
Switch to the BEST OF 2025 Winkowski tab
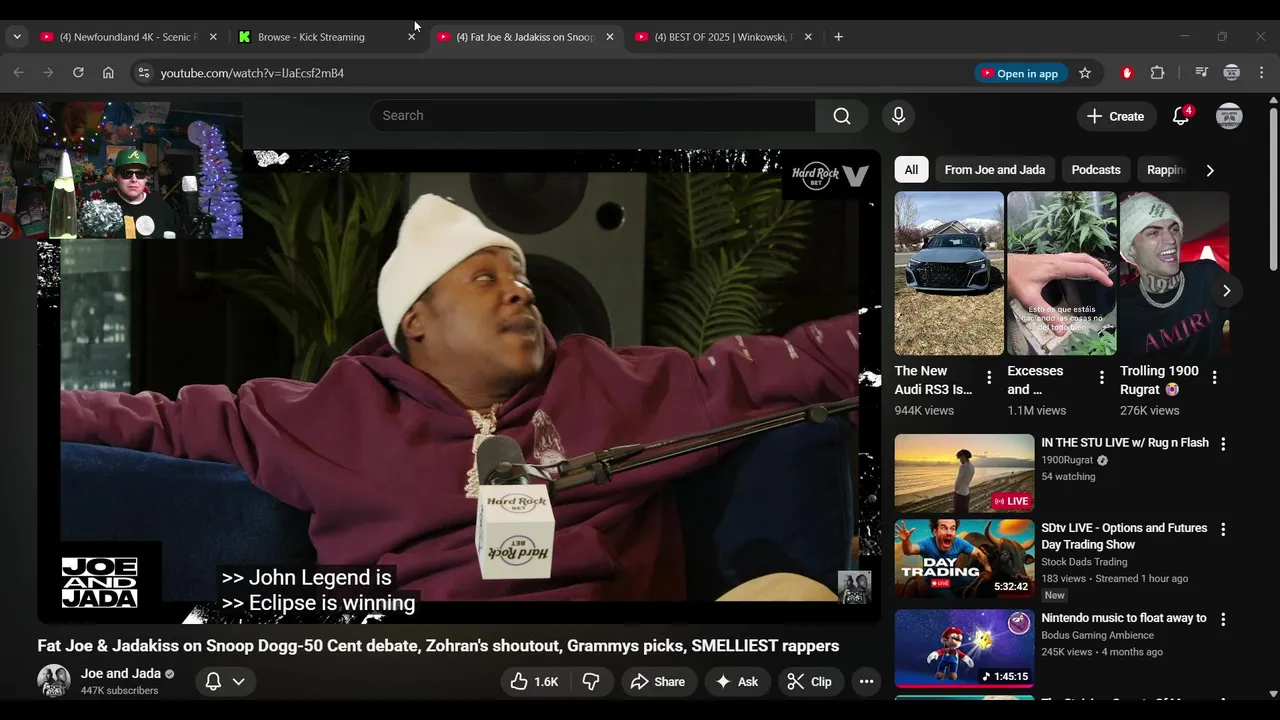[722, 37]
